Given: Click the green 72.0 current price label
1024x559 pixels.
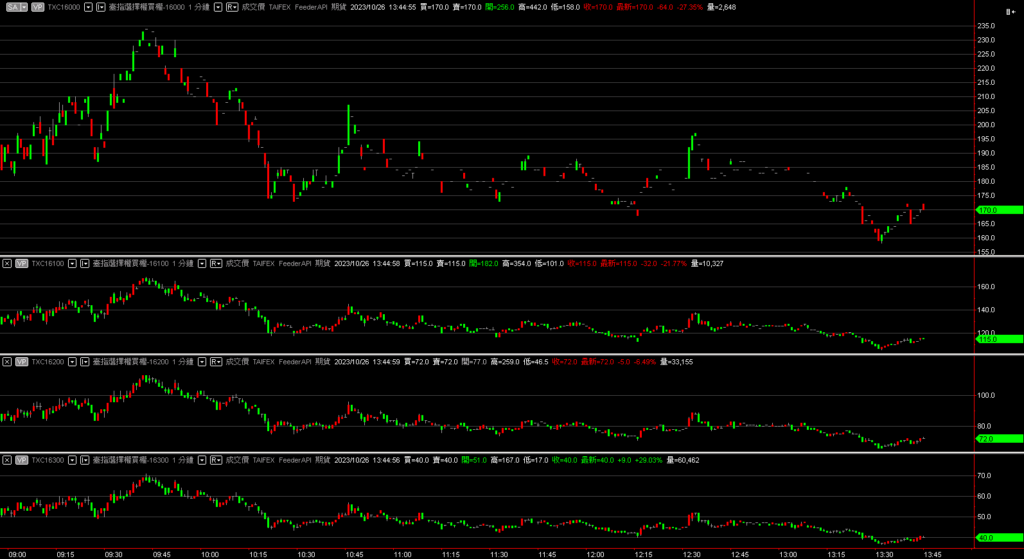Looking at the screenshot, I should (x=999, y=439).
